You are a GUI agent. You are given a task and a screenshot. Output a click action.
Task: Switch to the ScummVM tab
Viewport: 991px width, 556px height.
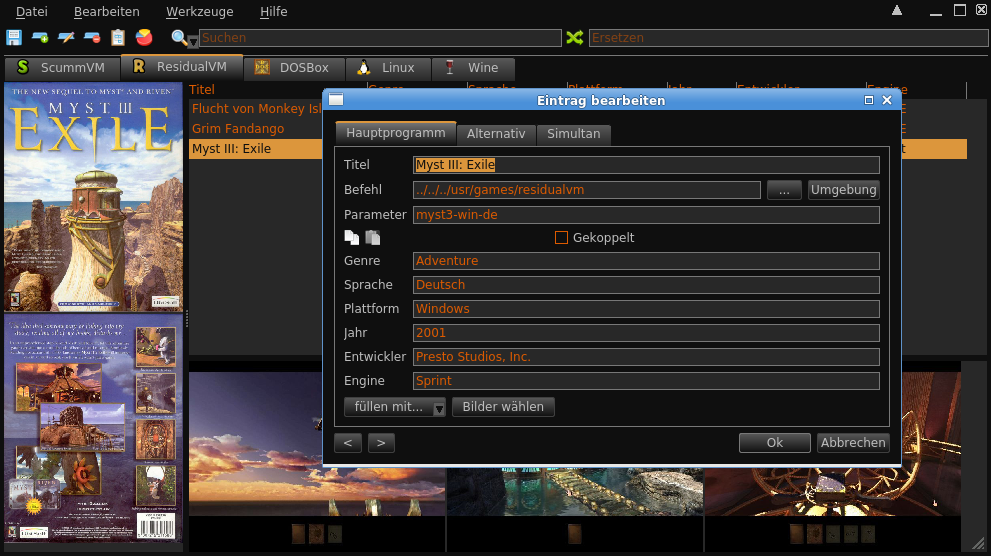point(61,68)
